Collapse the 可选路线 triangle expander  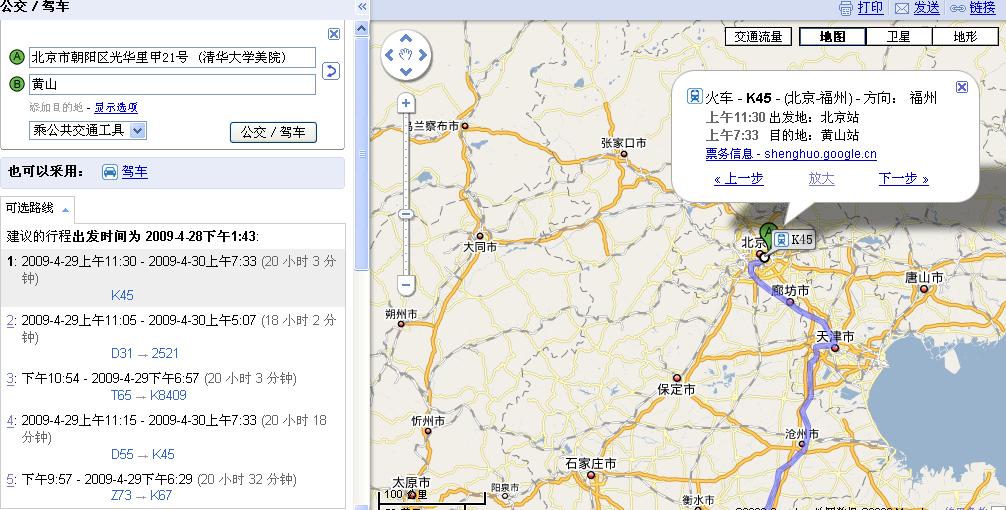click(65, 210)
